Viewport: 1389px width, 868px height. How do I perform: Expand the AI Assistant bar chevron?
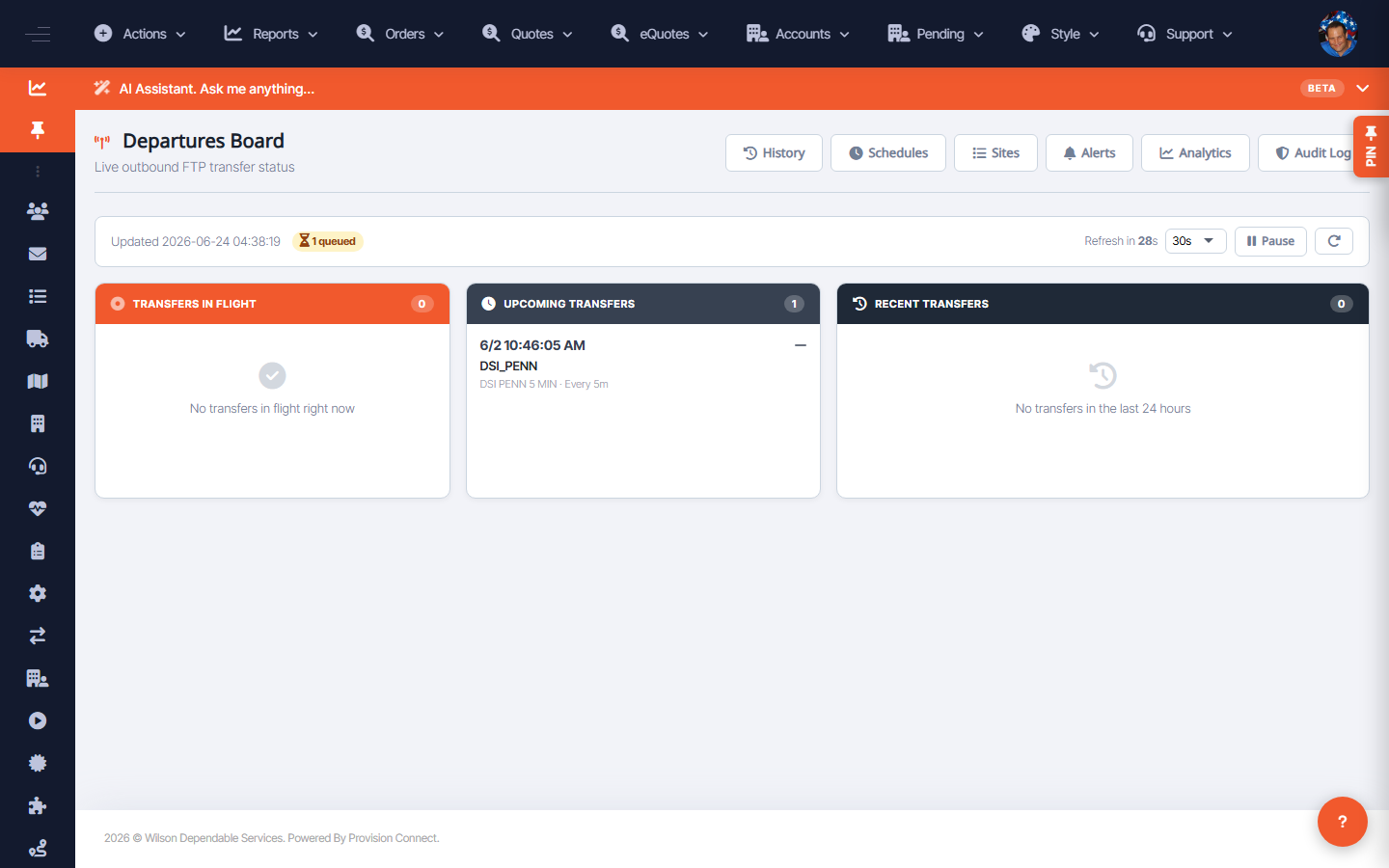coord(1363,88)
